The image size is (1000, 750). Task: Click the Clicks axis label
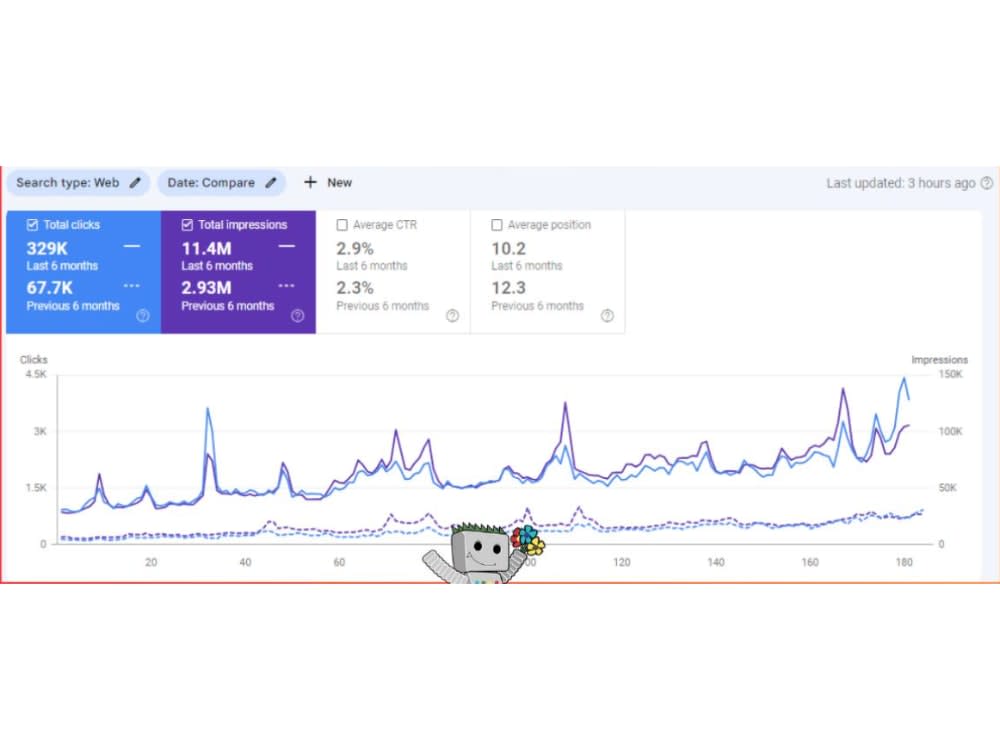pos(34,360)
